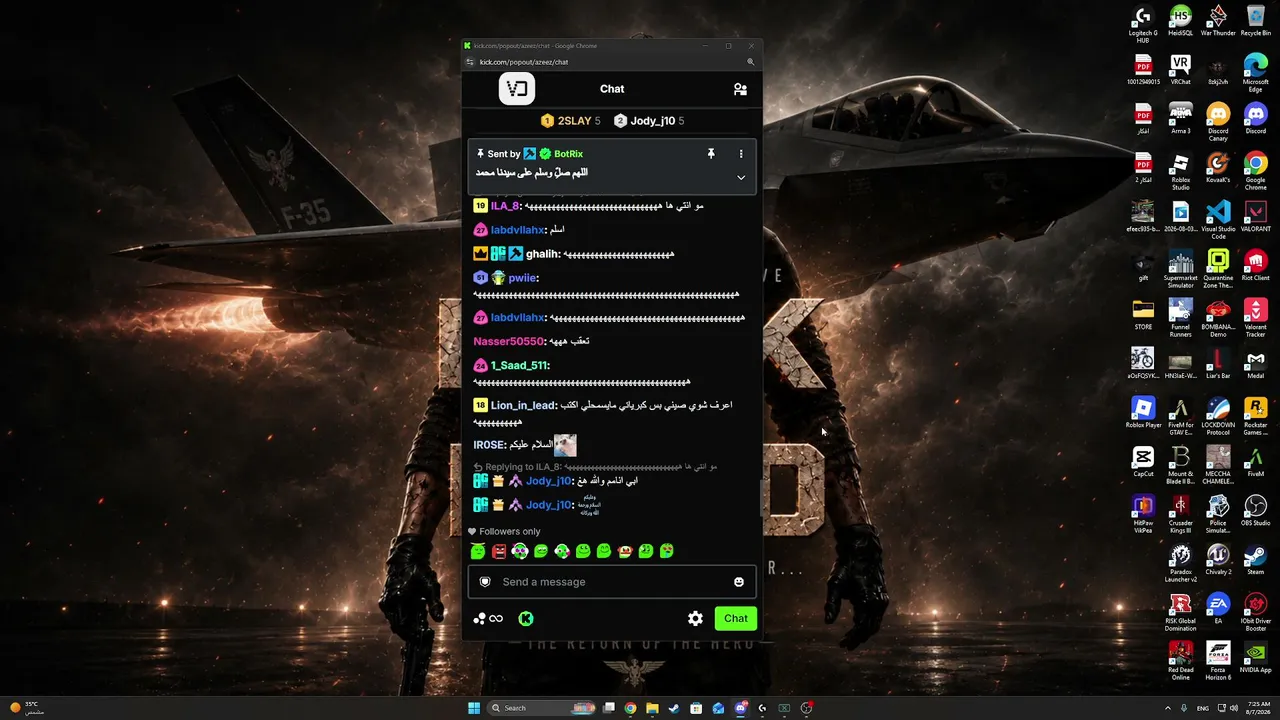
Task: Open Logitech G HUB desktop shortcut
Action: coord(1143,25)
